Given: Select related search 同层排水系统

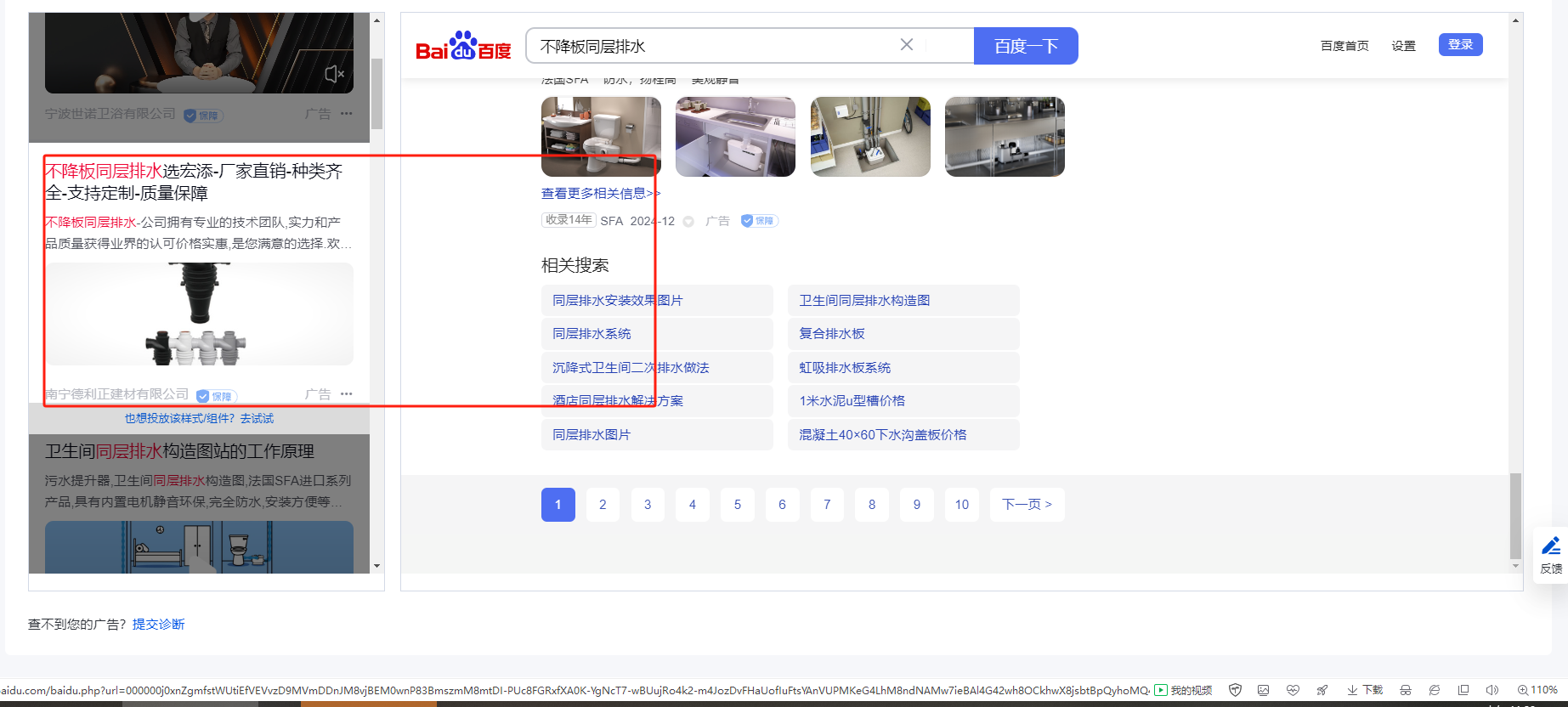Looking at the screenshot, I should (x=657, y=334).
